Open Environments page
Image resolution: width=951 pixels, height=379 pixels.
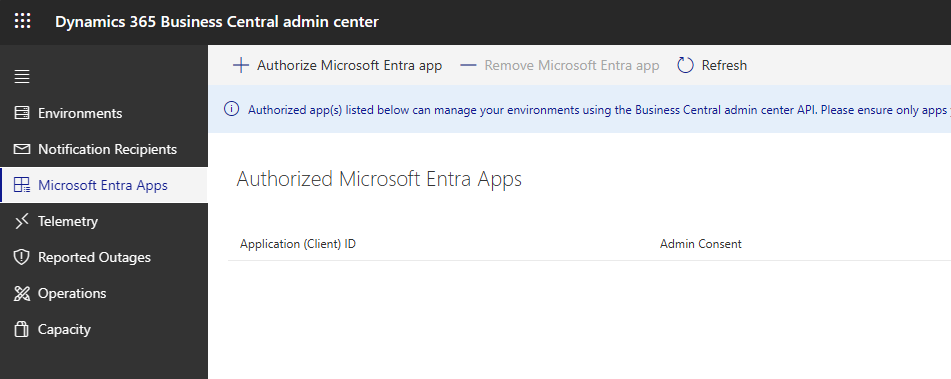(104, 113)
